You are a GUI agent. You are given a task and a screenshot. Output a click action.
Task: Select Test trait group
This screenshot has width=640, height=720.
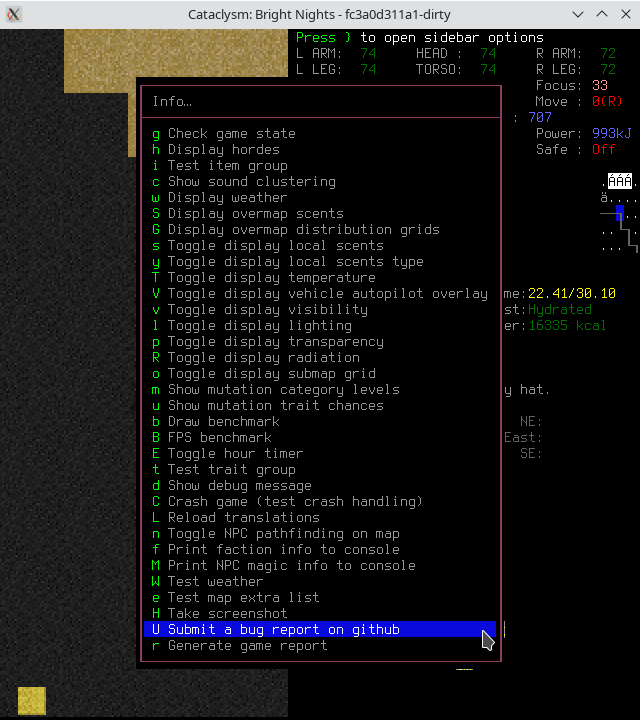point(320,470)
